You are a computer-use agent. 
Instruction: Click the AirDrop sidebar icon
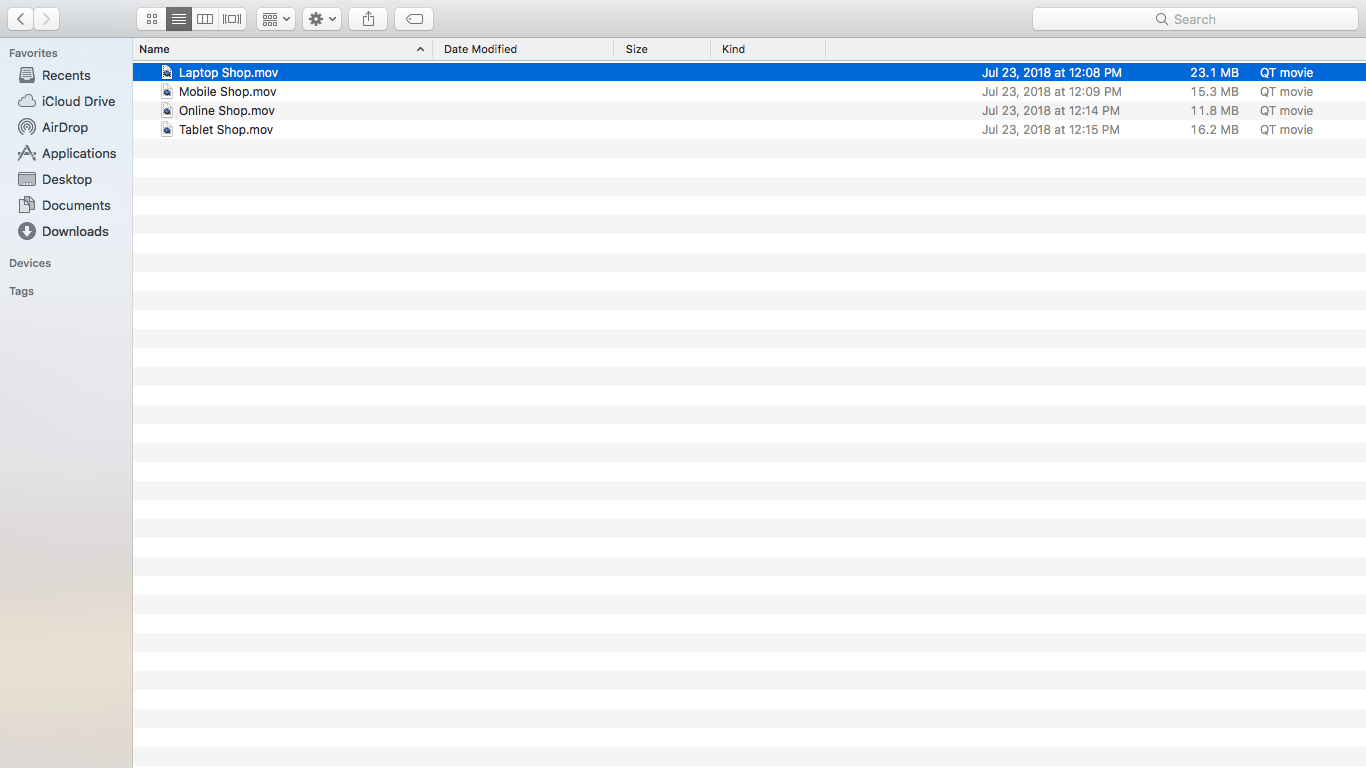[27, 127]
